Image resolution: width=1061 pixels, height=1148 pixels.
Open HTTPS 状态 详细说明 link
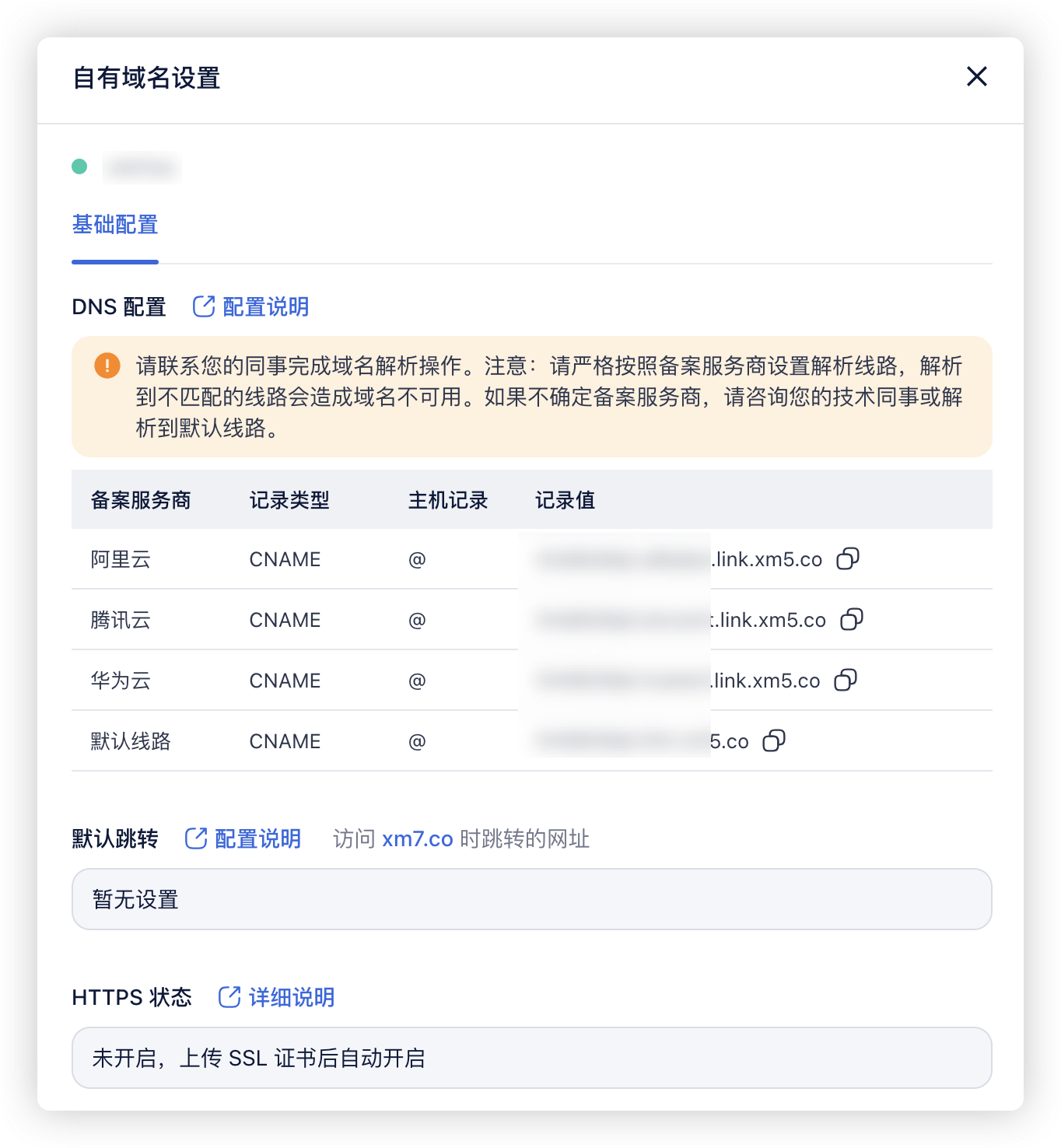pyautogui.click(x=276, y=997)
